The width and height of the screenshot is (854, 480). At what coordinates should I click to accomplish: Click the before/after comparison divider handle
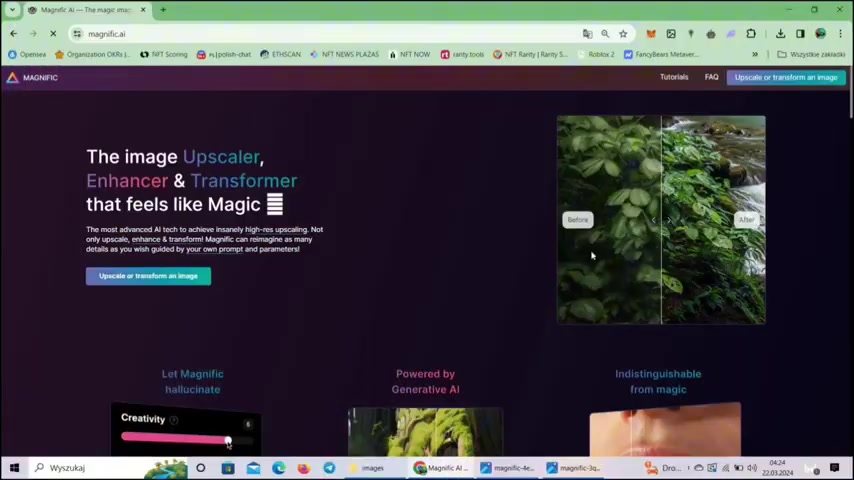pos(661,220)
